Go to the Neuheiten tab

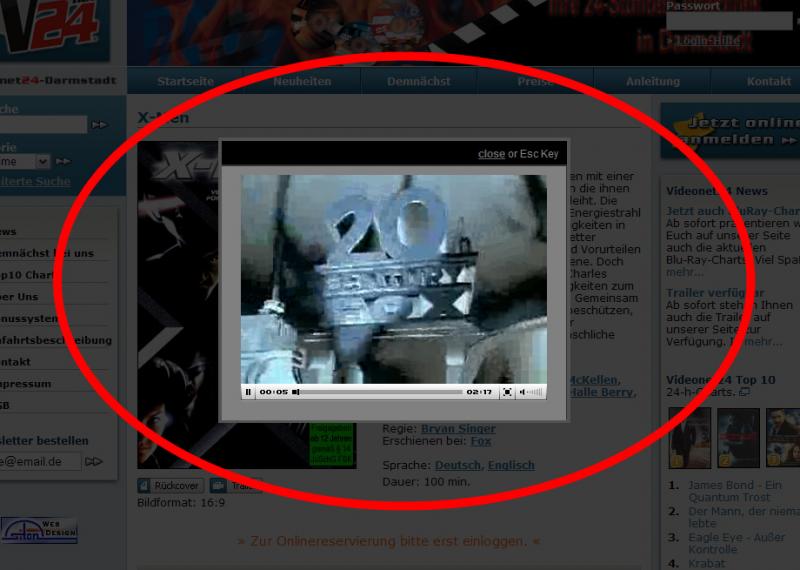click(302, 81)
